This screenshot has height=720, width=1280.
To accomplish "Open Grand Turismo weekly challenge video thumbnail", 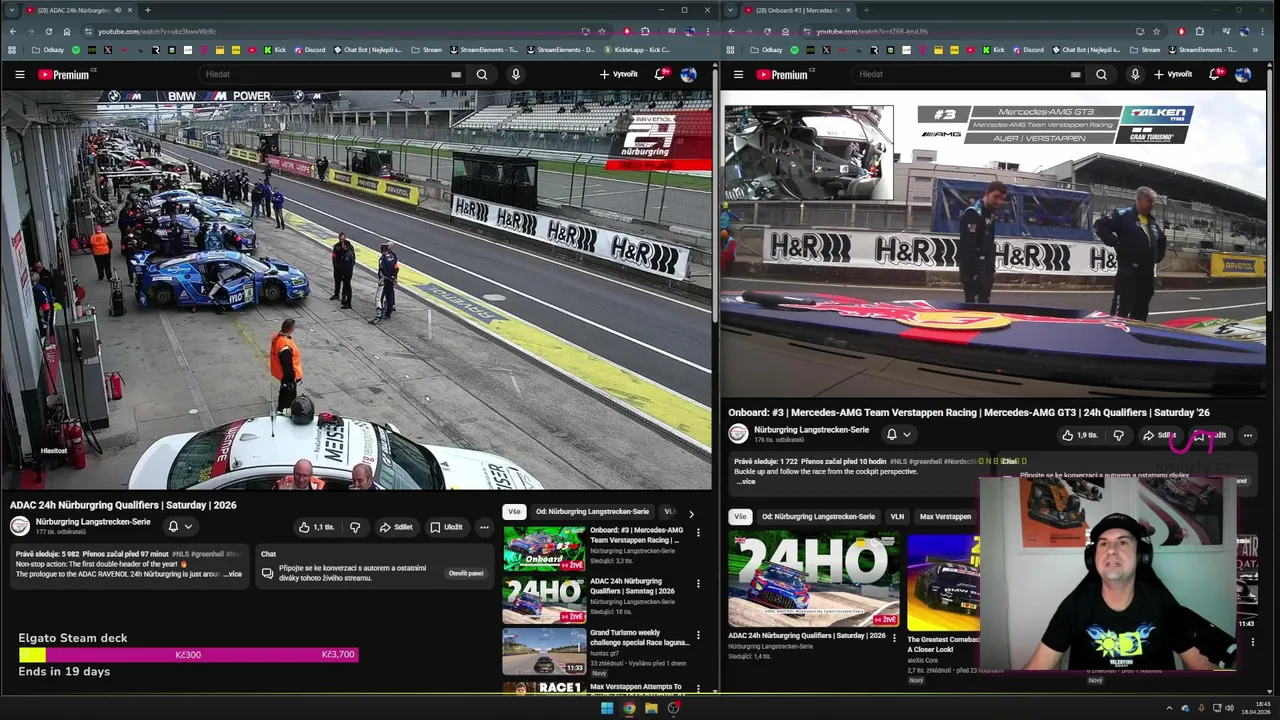I will coord(544,651).
